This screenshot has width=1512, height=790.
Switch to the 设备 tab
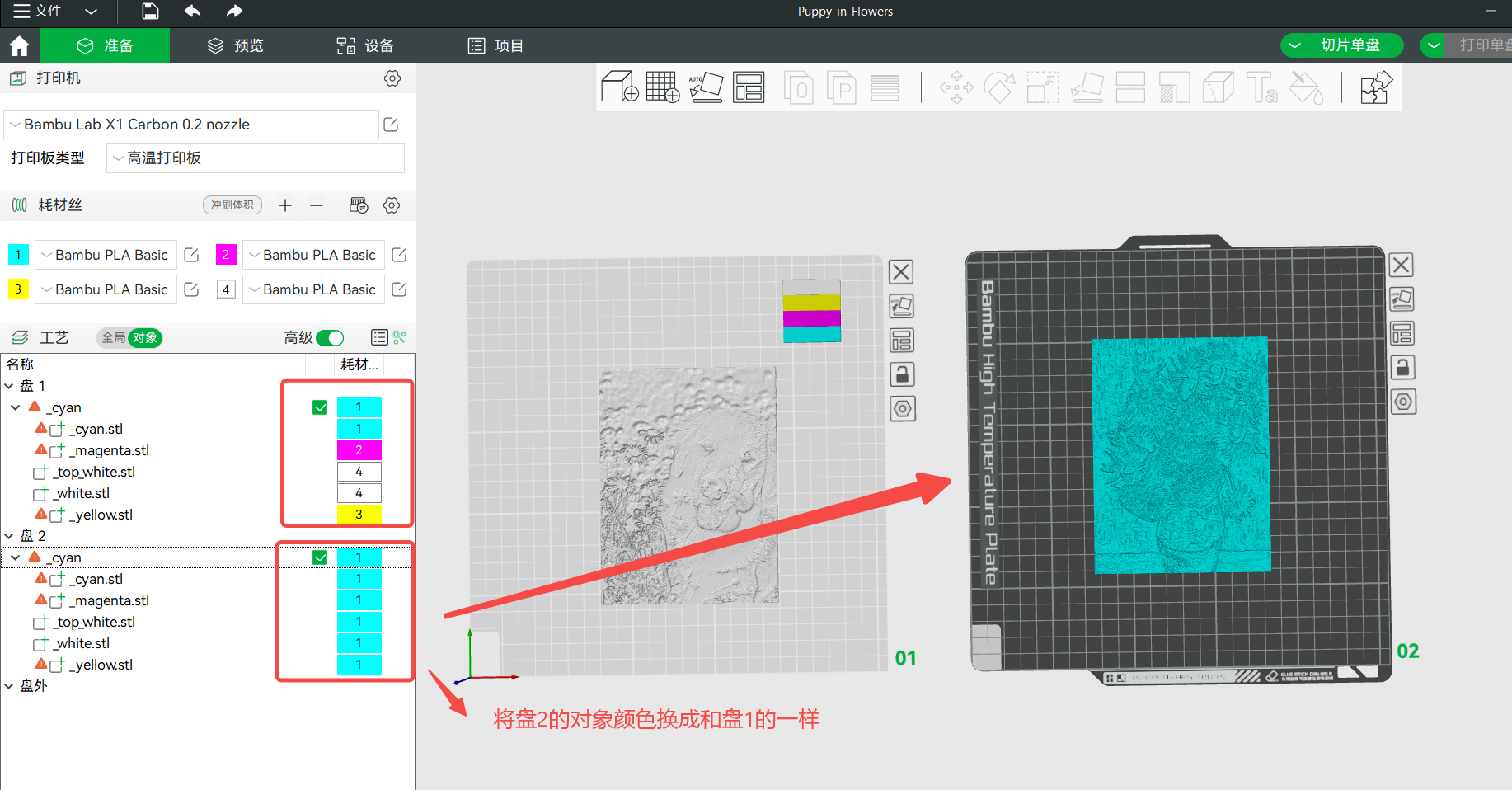pos(365,45)
